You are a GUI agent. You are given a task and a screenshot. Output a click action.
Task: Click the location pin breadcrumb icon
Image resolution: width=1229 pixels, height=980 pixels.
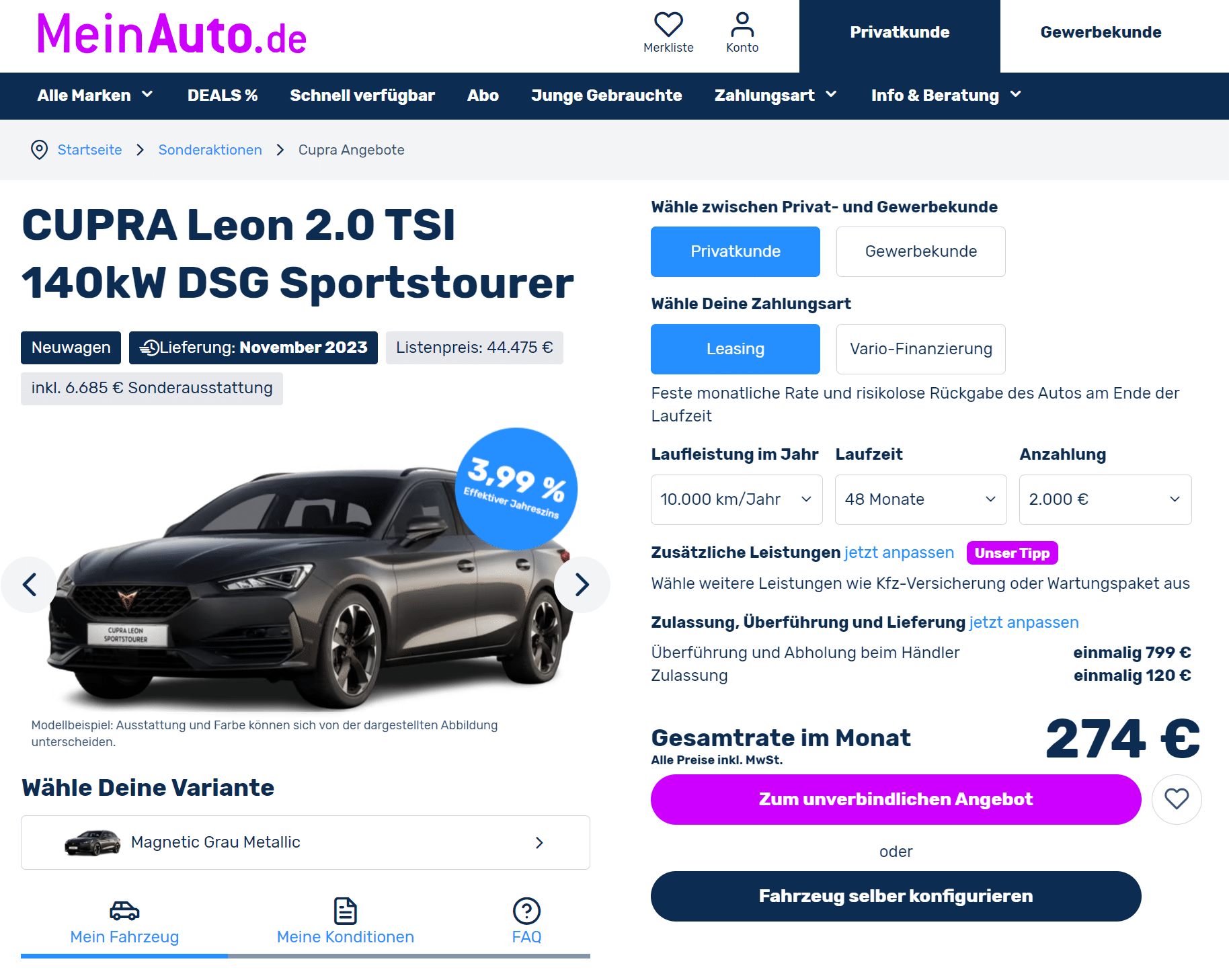tap(40, 149)
